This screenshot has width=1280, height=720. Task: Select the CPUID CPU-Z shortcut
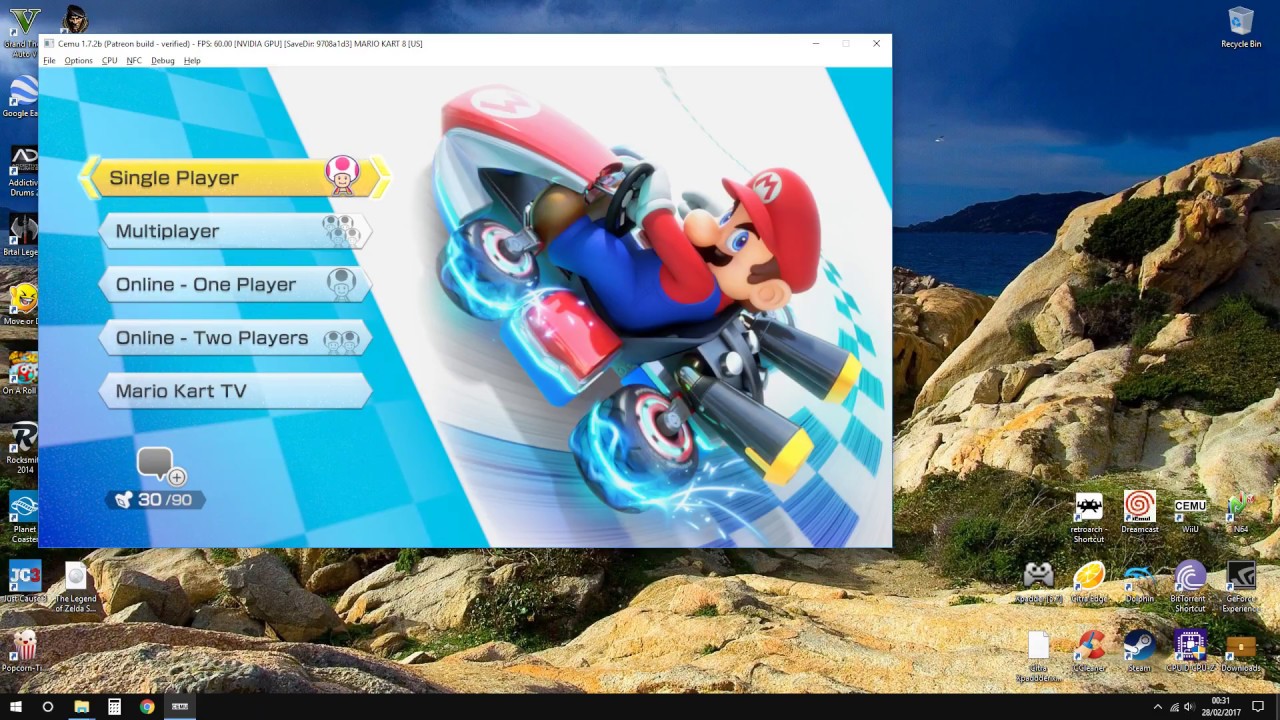click(1190, 651)
